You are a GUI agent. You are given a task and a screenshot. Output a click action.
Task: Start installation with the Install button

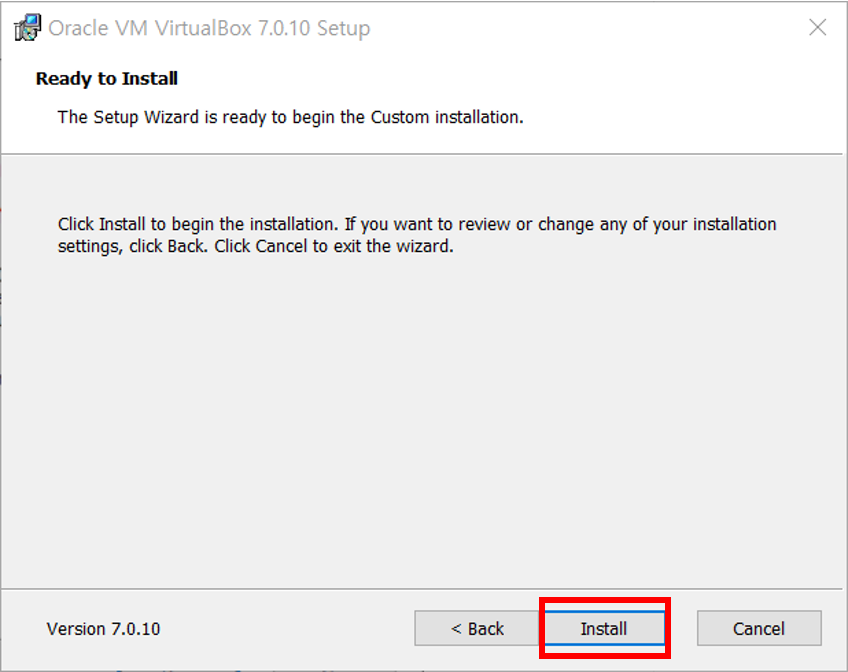coord(604,628)
